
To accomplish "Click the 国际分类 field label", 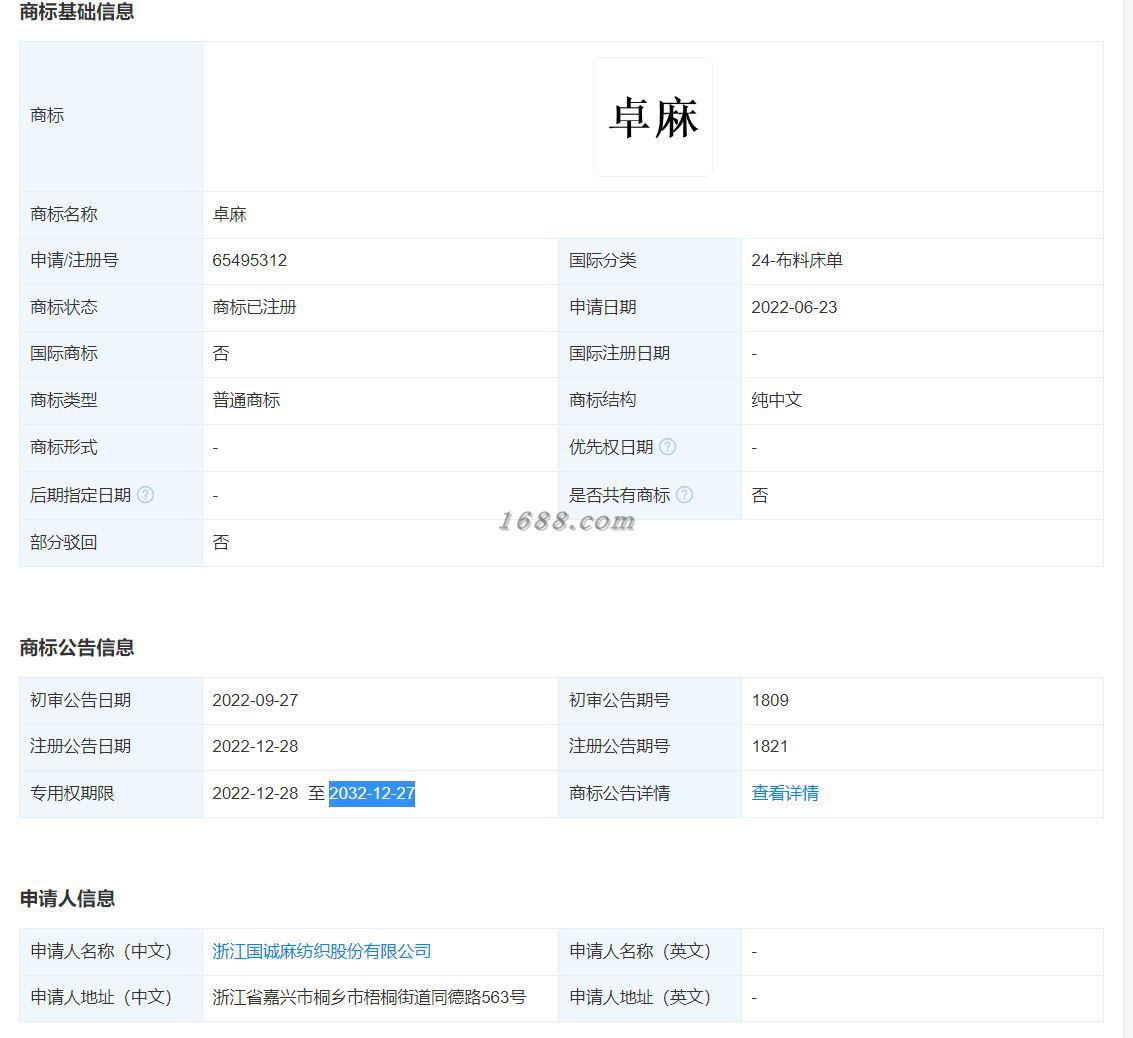I will coord(602,260).
